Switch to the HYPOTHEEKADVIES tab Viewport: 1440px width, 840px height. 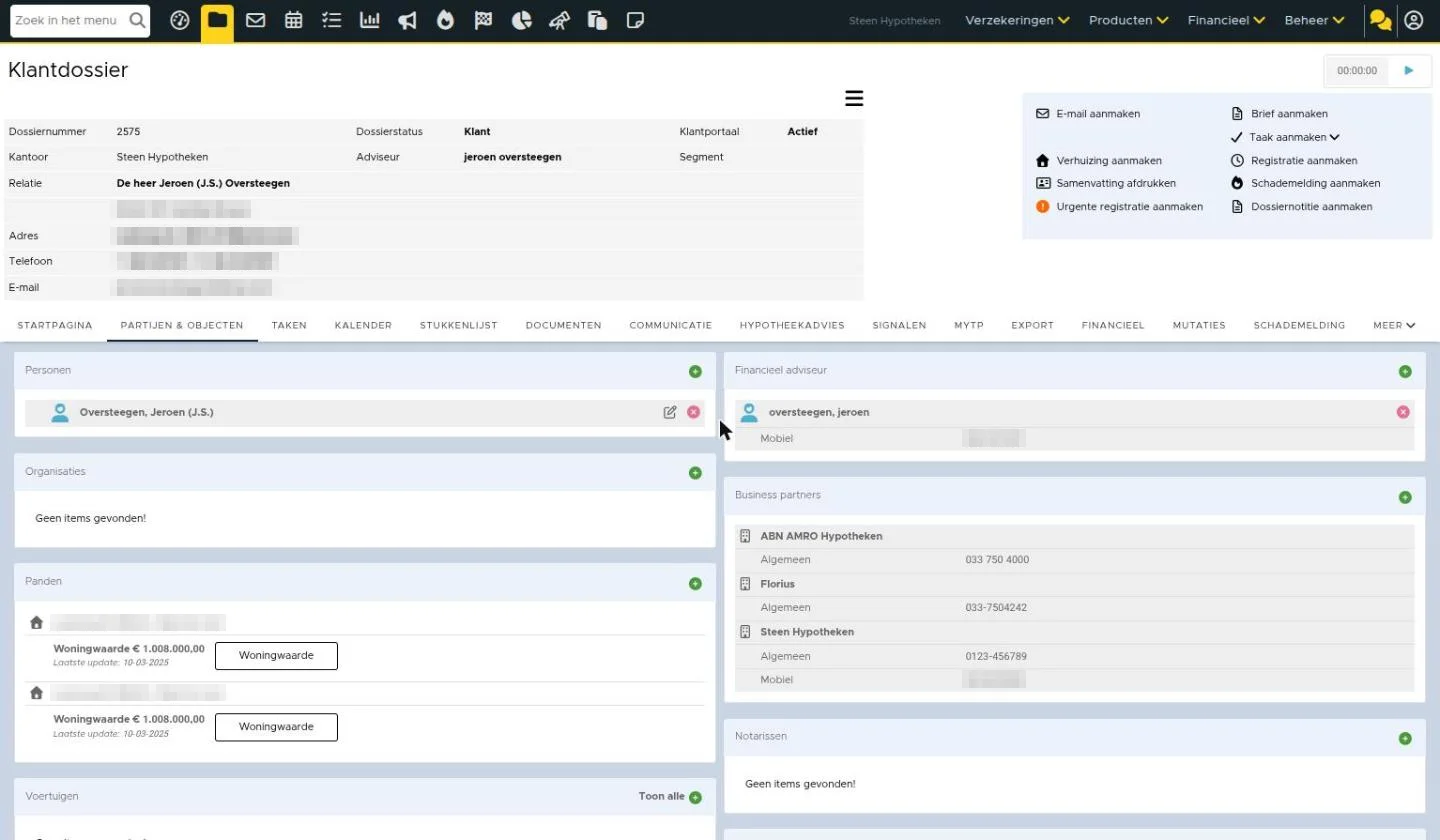pos(792,325)
